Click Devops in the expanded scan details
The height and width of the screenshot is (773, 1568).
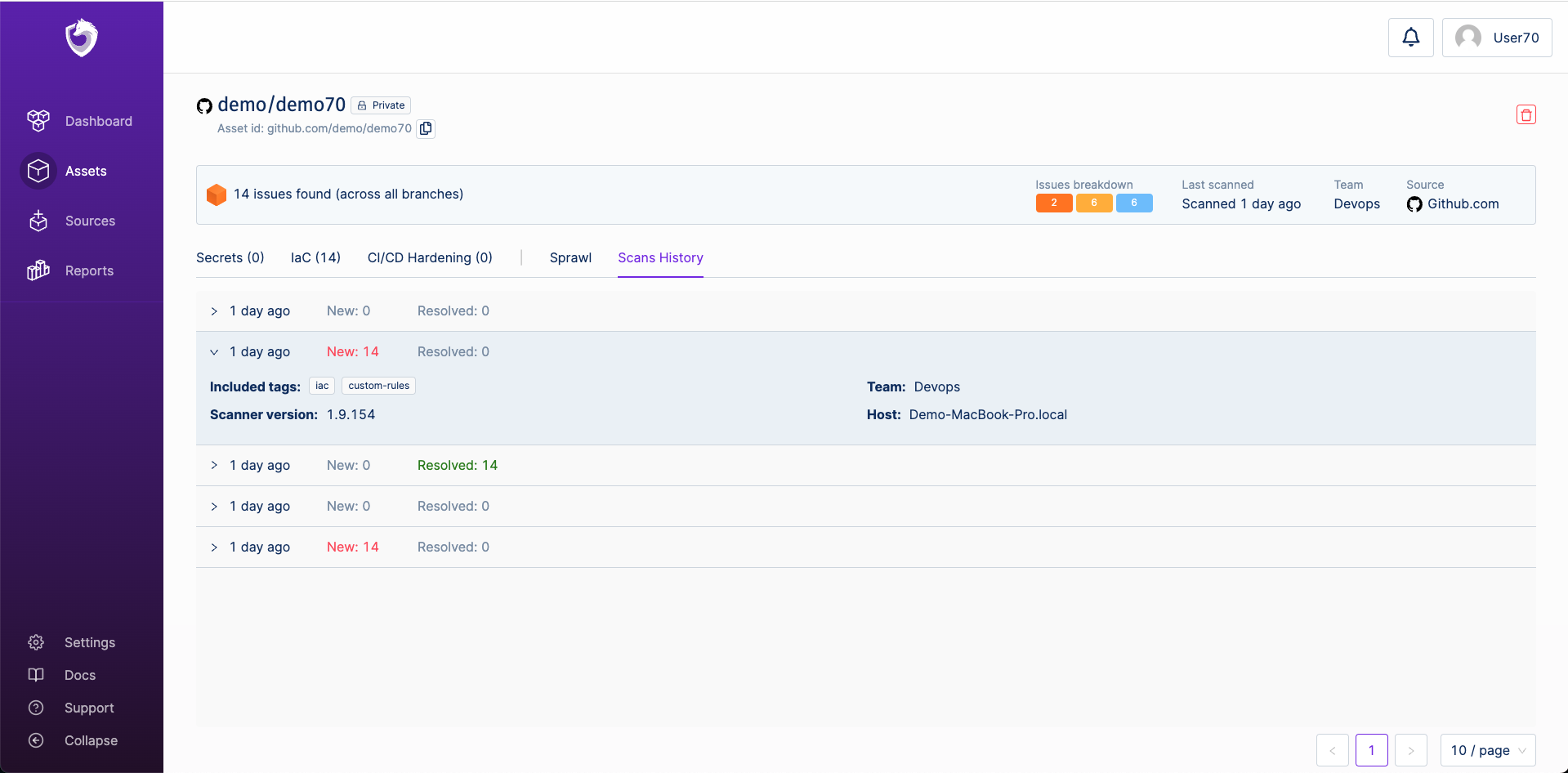(937, 387)
